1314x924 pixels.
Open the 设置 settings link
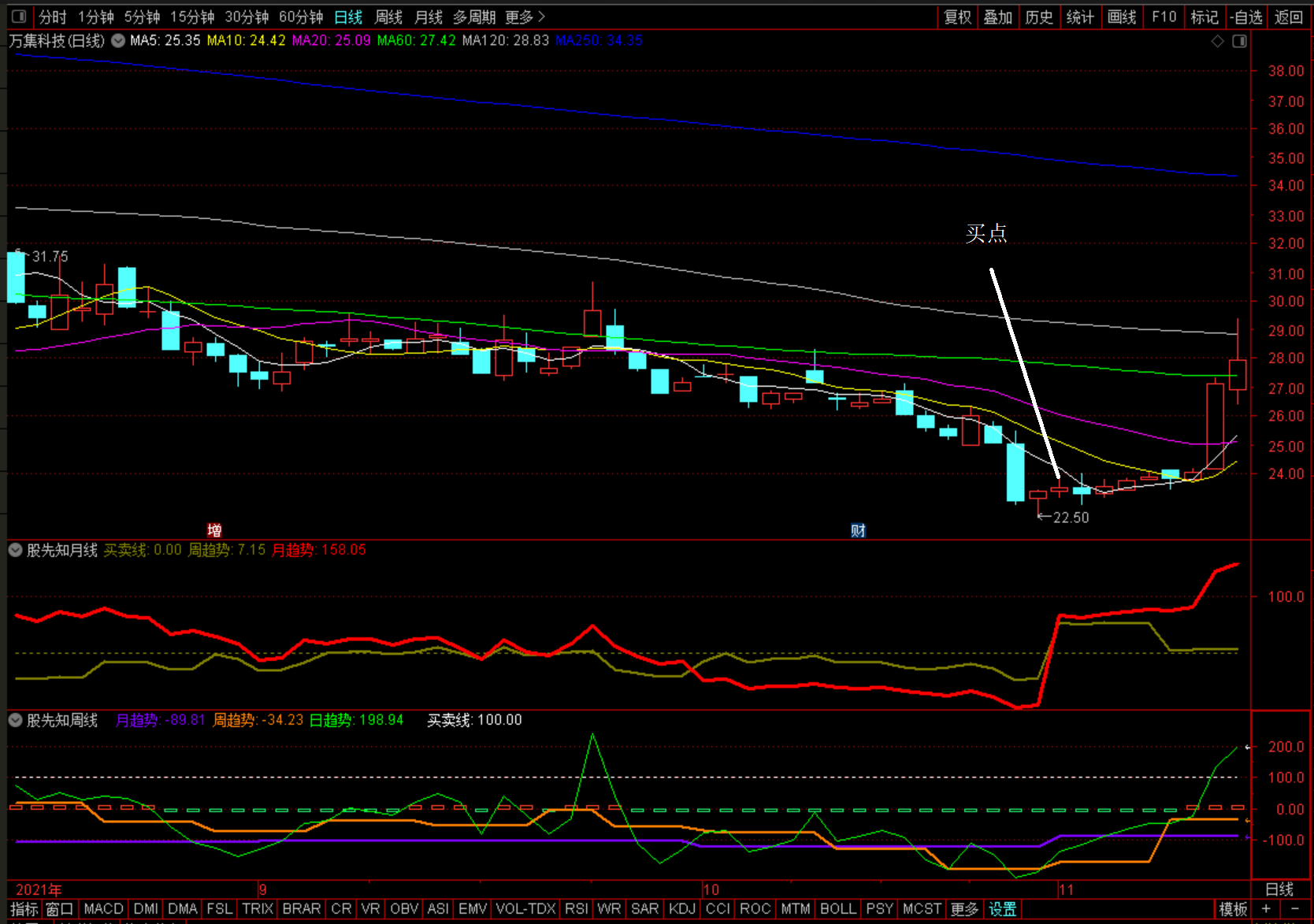(1003, 909)
